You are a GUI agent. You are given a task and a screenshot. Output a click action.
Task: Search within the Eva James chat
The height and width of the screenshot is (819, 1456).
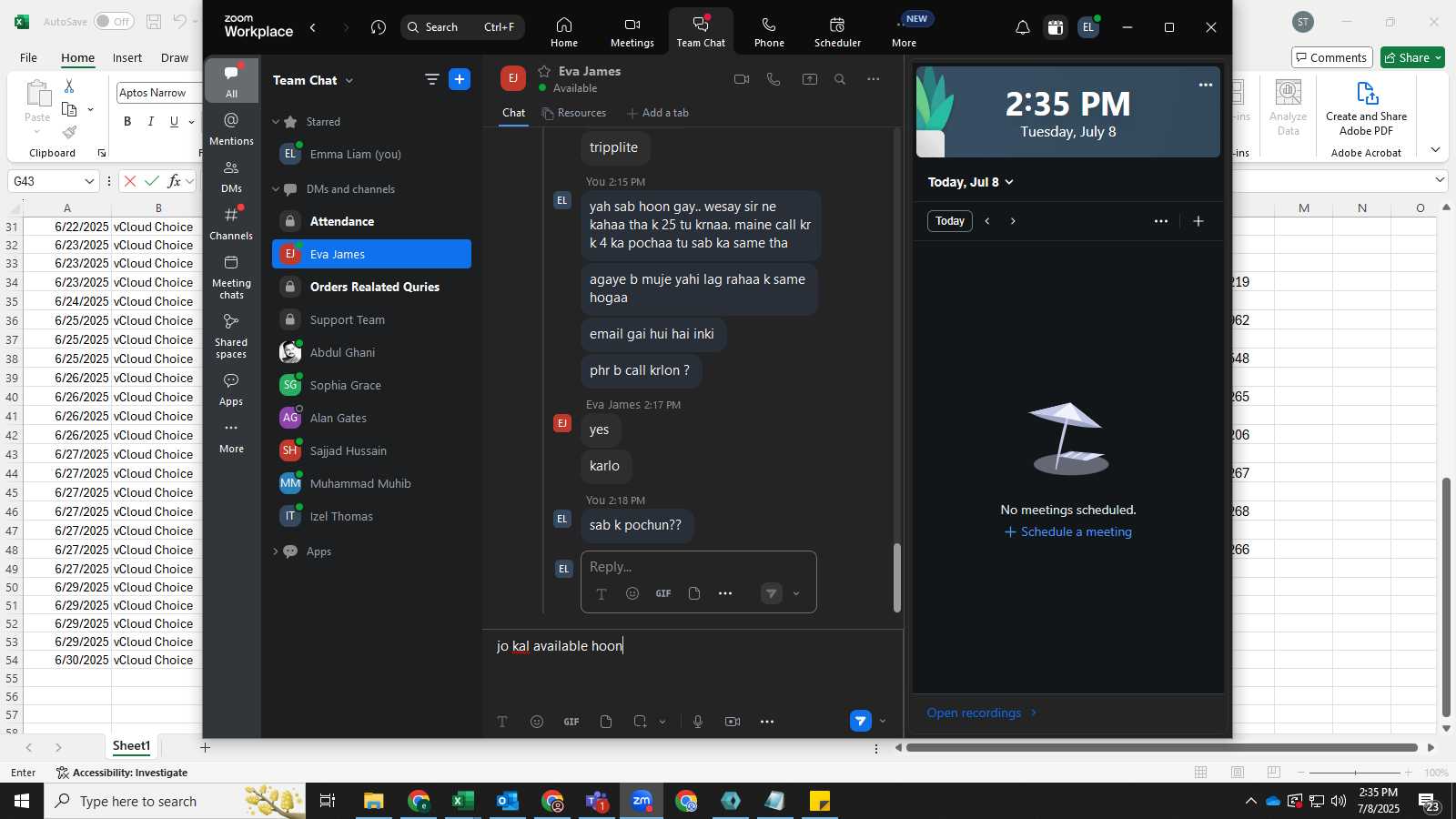click(x=840, y=79)
